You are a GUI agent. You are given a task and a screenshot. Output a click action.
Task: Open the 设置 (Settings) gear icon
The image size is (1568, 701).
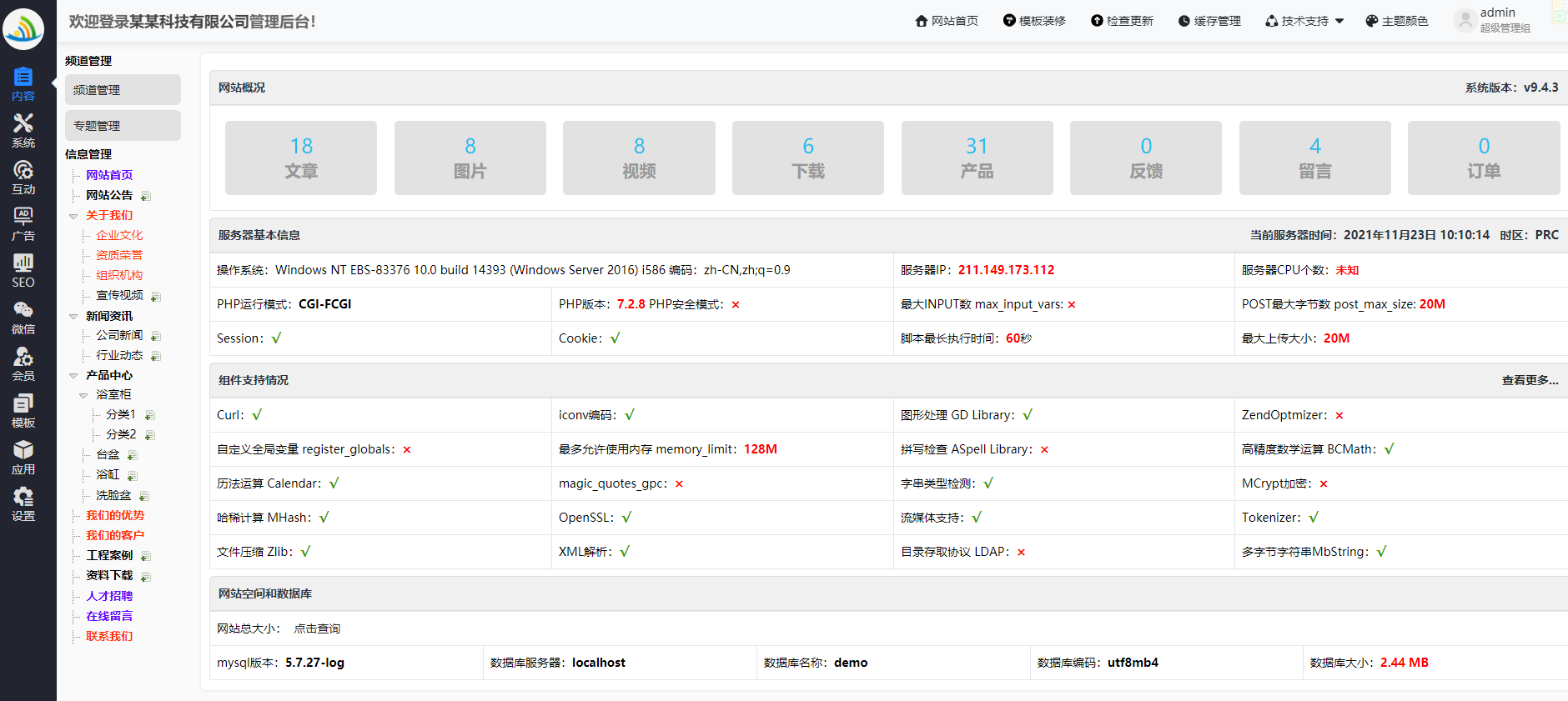tap(23, 503)
